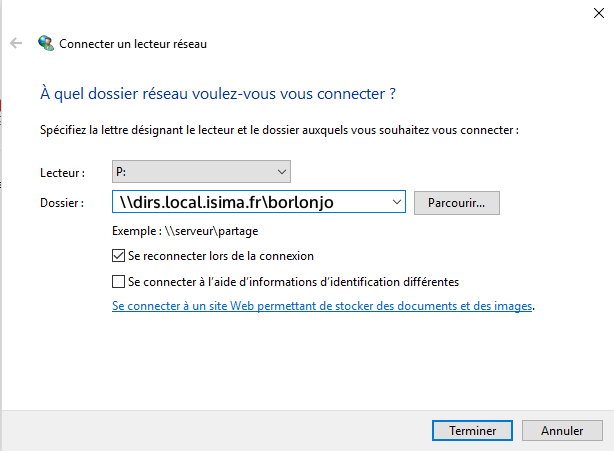Image resolution: width=614 pixels, height=451 pixels.
Task: Click the different credentials checkbox label text
Action: (x=293, y=282)
